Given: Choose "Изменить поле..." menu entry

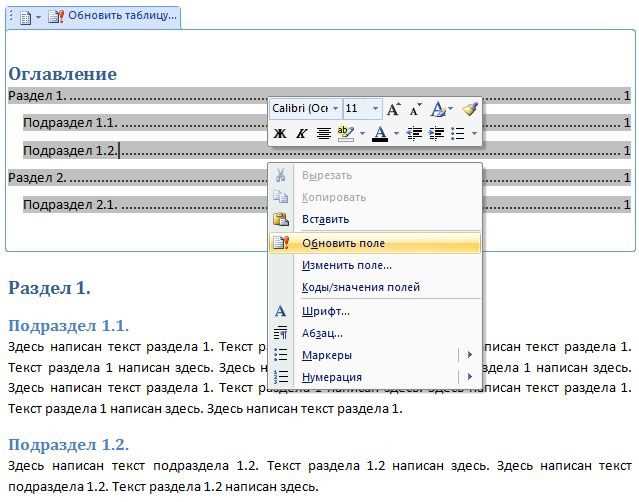Looking at the screenshot, I should pos(347,265).
